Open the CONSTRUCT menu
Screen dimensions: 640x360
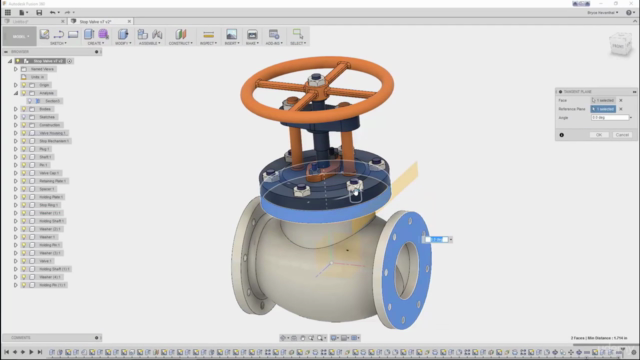point(180,43)
